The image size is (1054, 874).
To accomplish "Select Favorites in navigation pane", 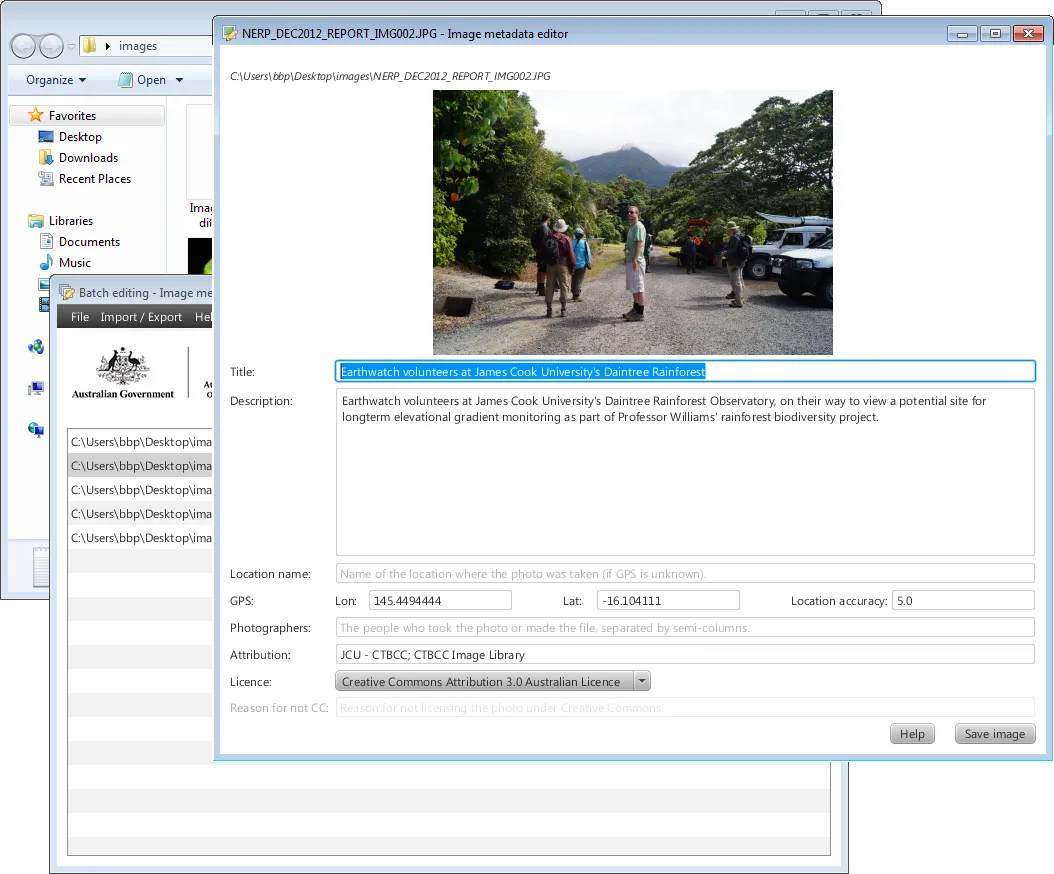I will click(87, 116).
